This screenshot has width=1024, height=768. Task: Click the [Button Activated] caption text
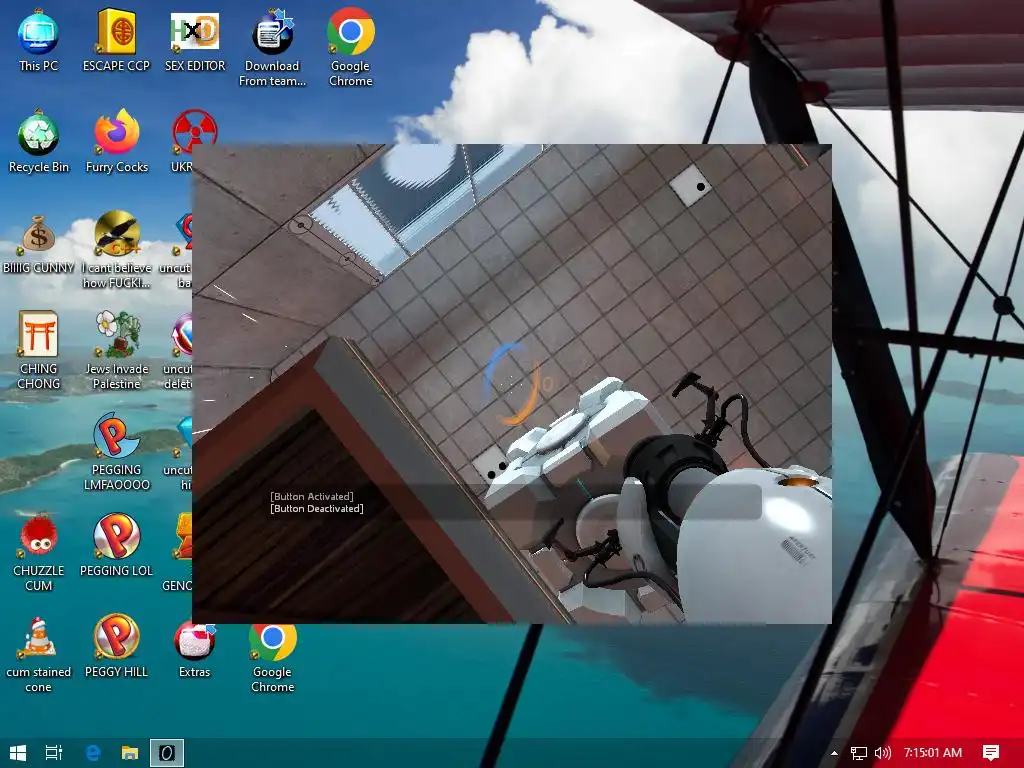click(x=312, y=496)
